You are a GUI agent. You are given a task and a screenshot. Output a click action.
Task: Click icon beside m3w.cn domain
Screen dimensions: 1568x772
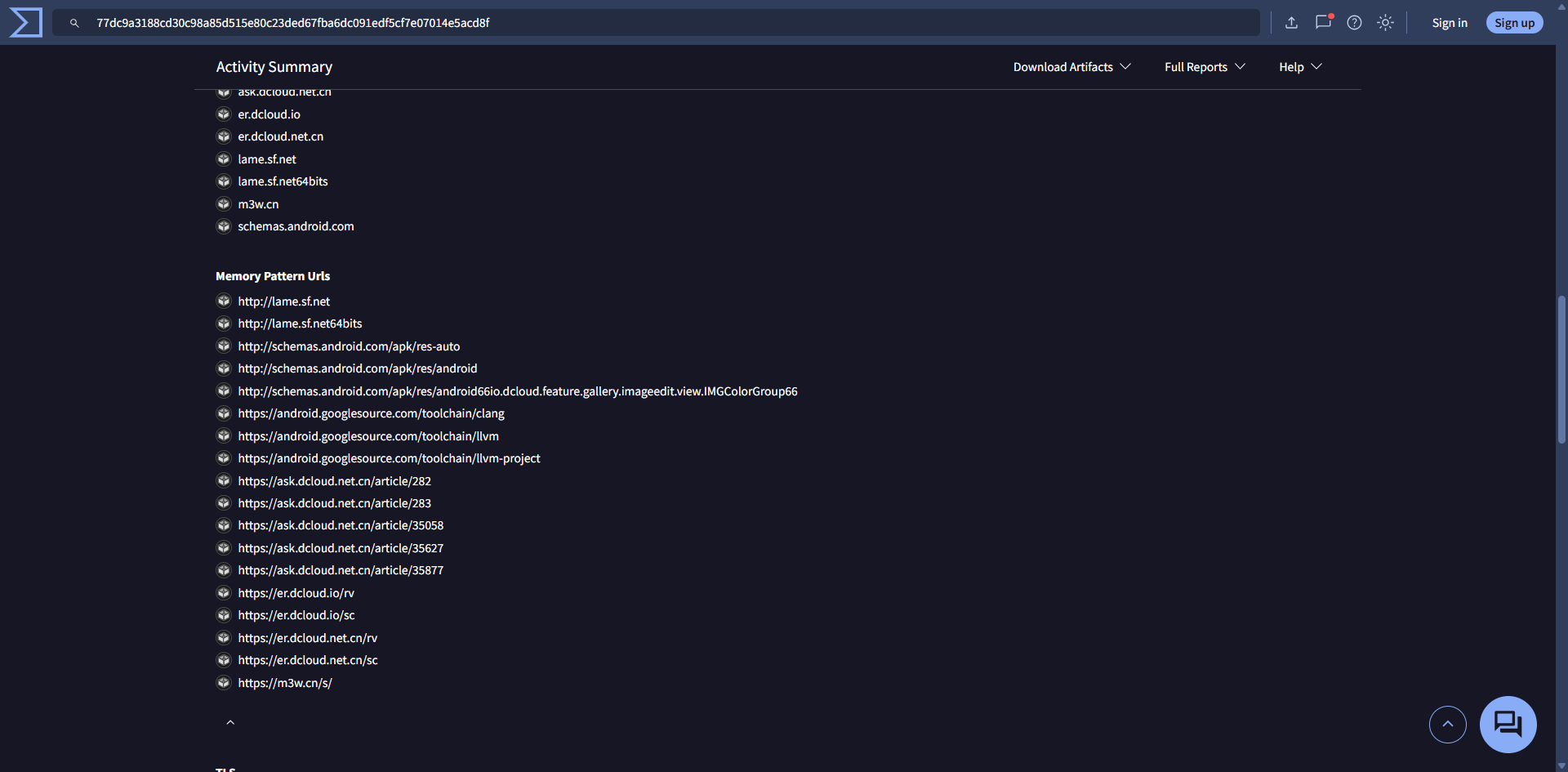click(x=224, y=204)
